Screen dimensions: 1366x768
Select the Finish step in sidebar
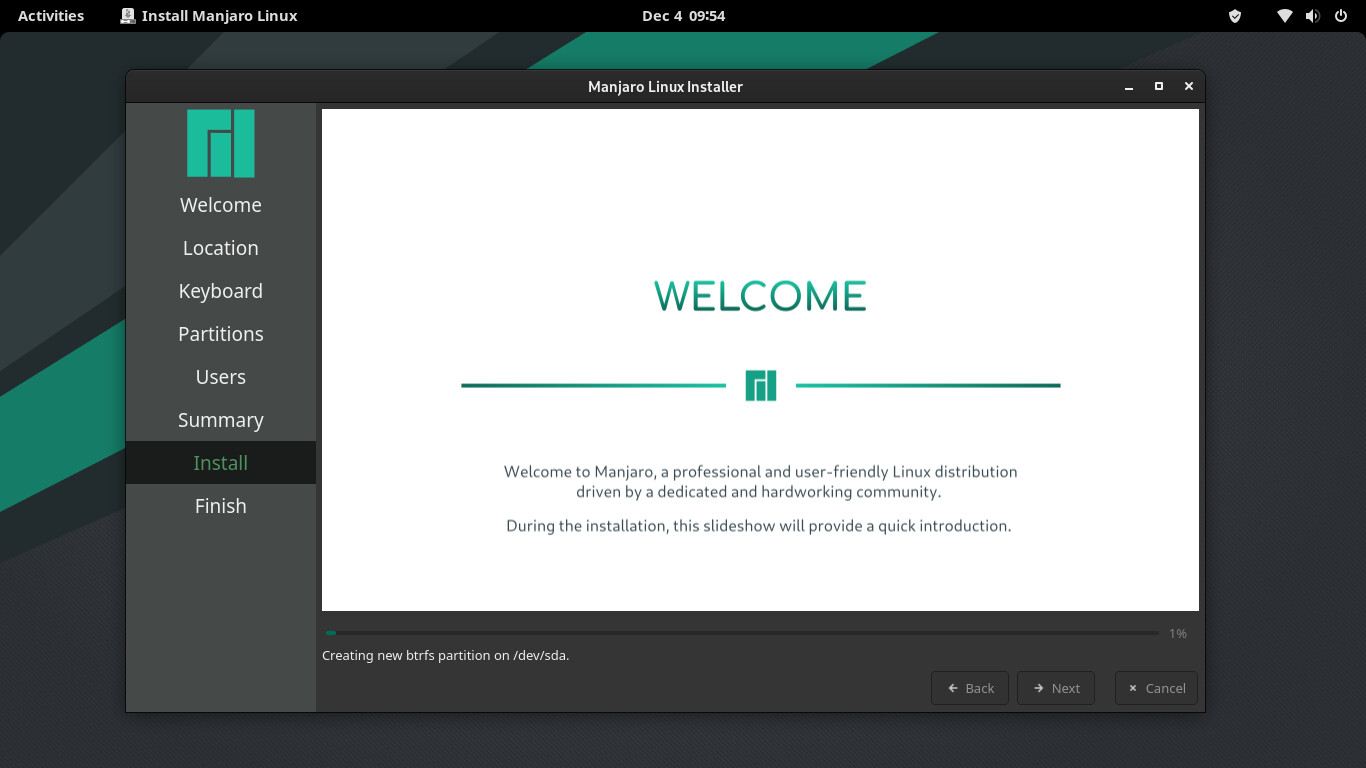pyautogui.click(x=220, y=506)
